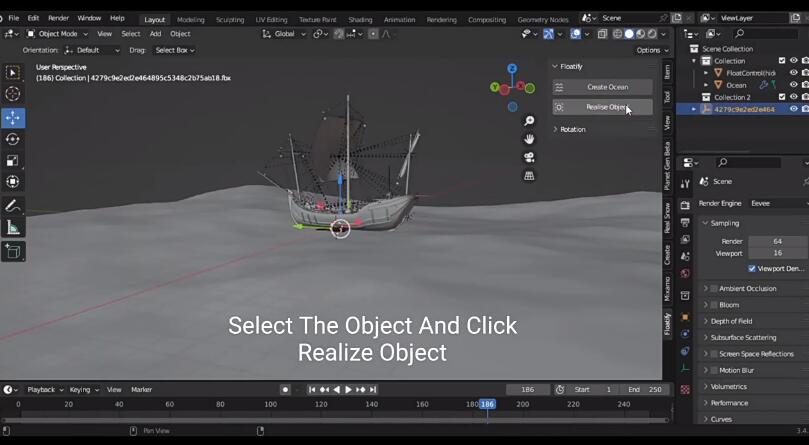Open the Drag Select Box dropdown

175,51
